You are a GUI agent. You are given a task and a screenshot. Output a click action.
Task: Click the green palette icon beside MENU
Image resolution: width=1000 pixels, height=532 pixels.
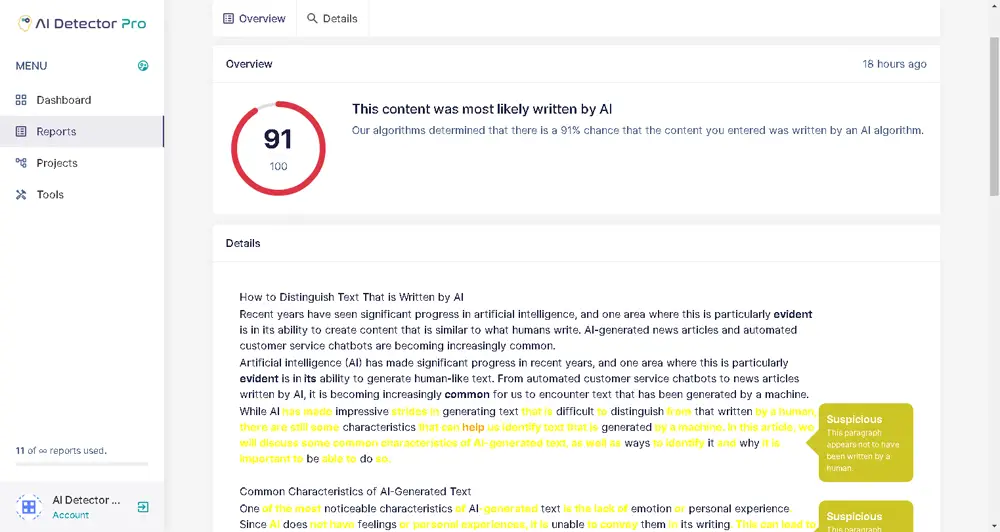[x=143, y=66]
